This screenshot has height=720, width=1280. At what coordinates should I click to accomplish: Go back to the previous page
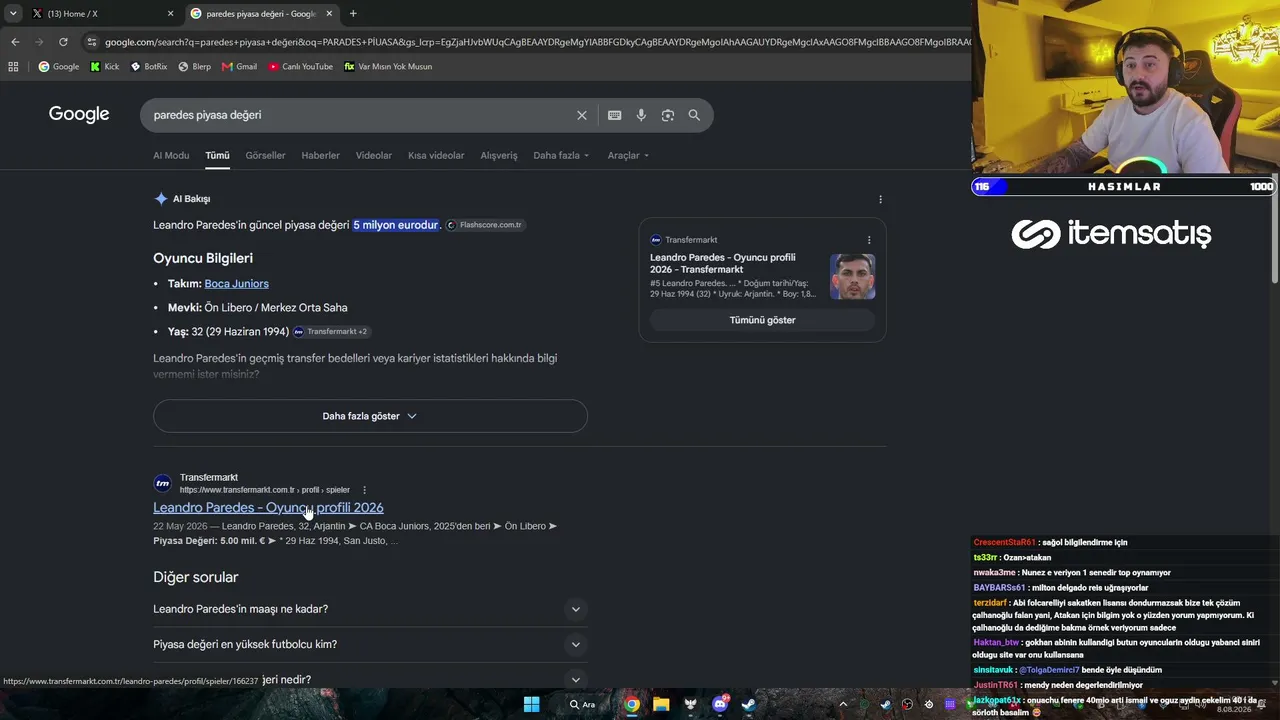coord(15,42)
